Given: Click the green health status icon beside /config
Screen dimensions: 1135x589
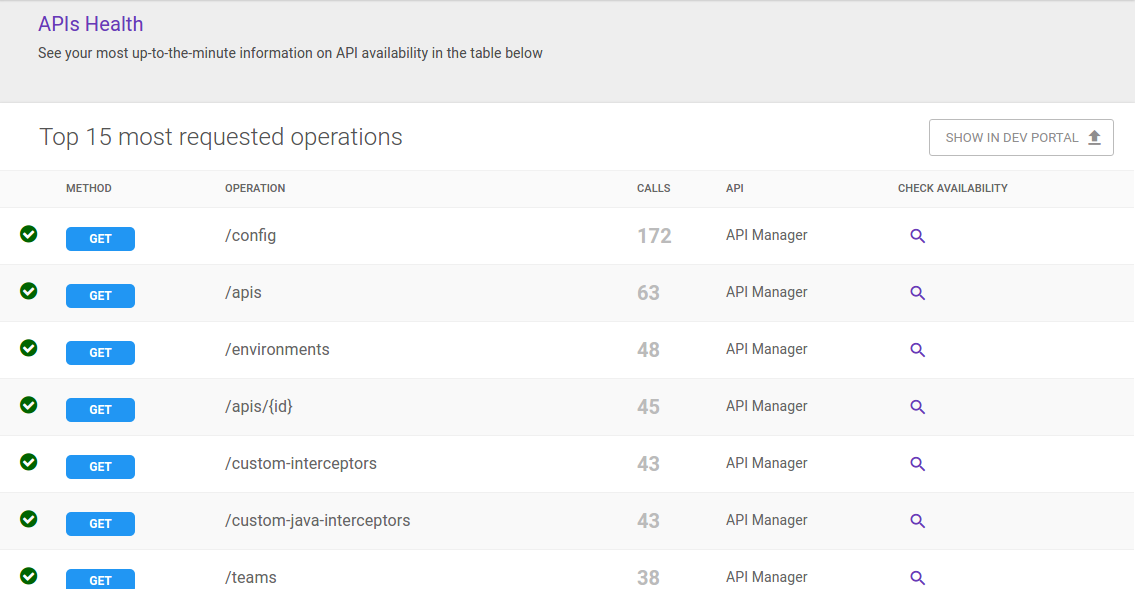Looking at the screenshot, I should click(28, 233).
